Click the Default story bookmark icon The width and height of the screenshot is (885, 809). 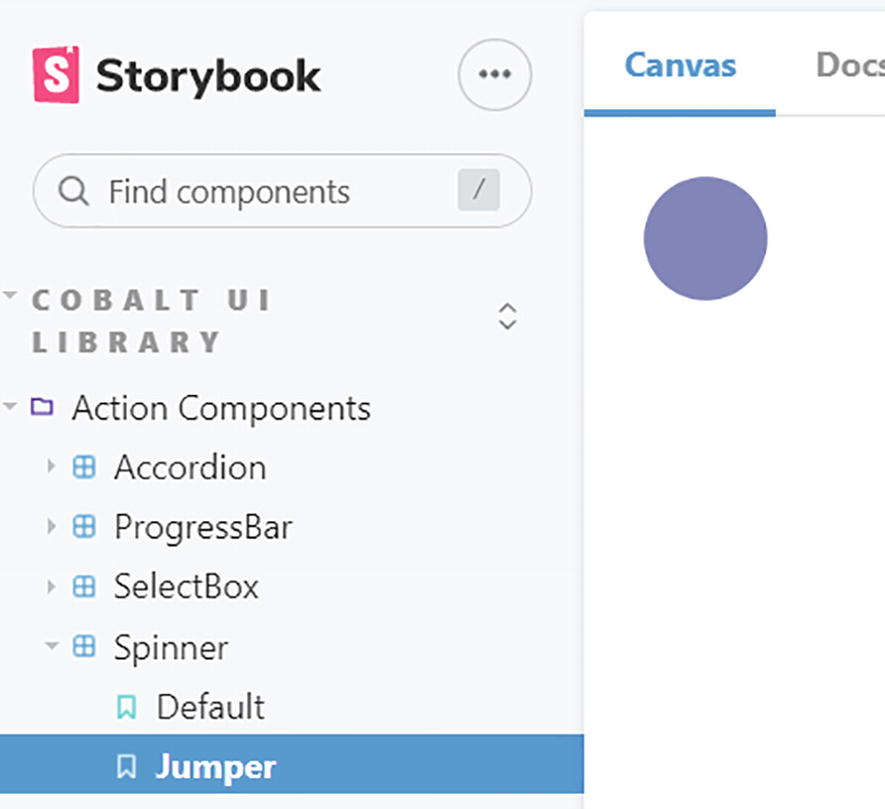pos(127,707)
